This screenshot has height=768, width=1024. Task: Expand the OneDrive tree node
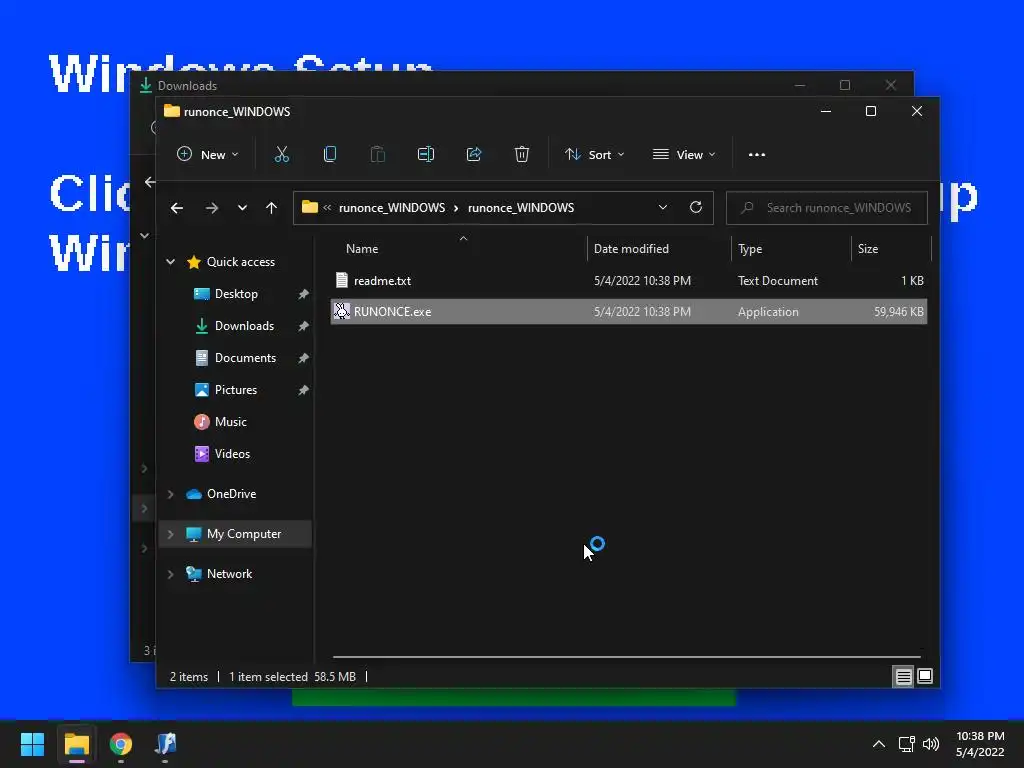(x=170, y=494)
